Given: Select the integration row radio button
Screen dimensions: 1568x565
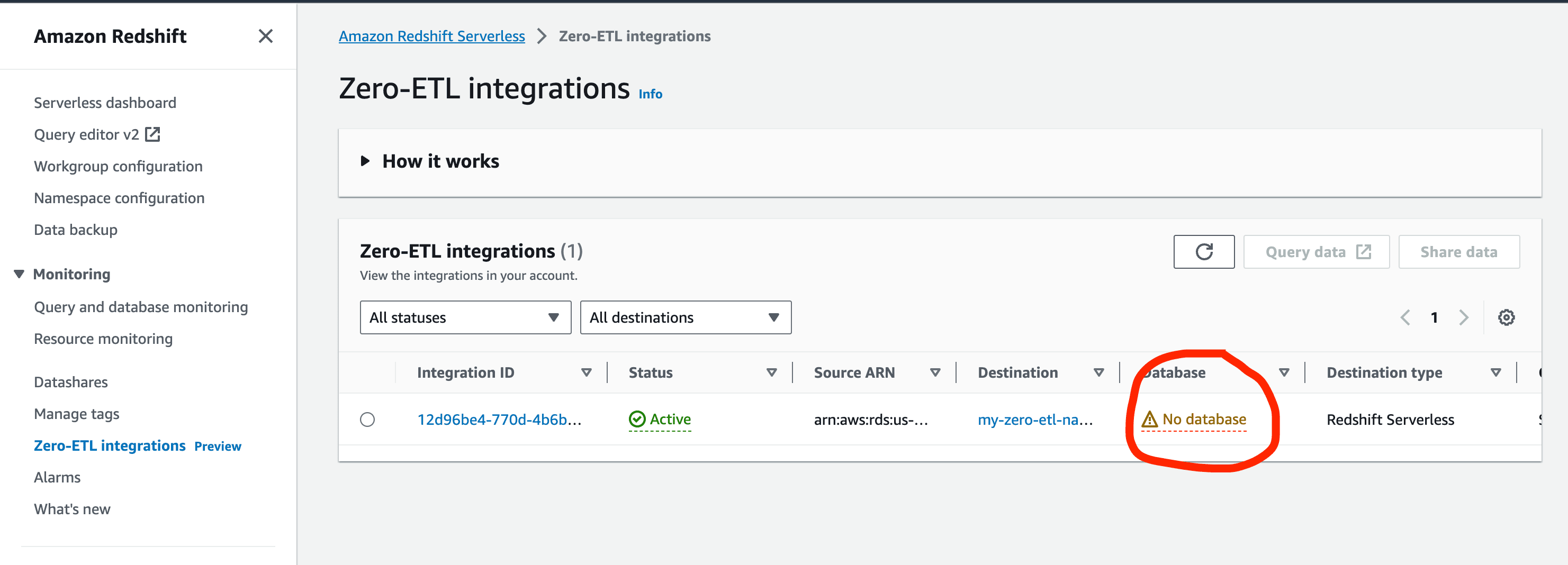Looking at the screenshot, I should click(367, 420).
